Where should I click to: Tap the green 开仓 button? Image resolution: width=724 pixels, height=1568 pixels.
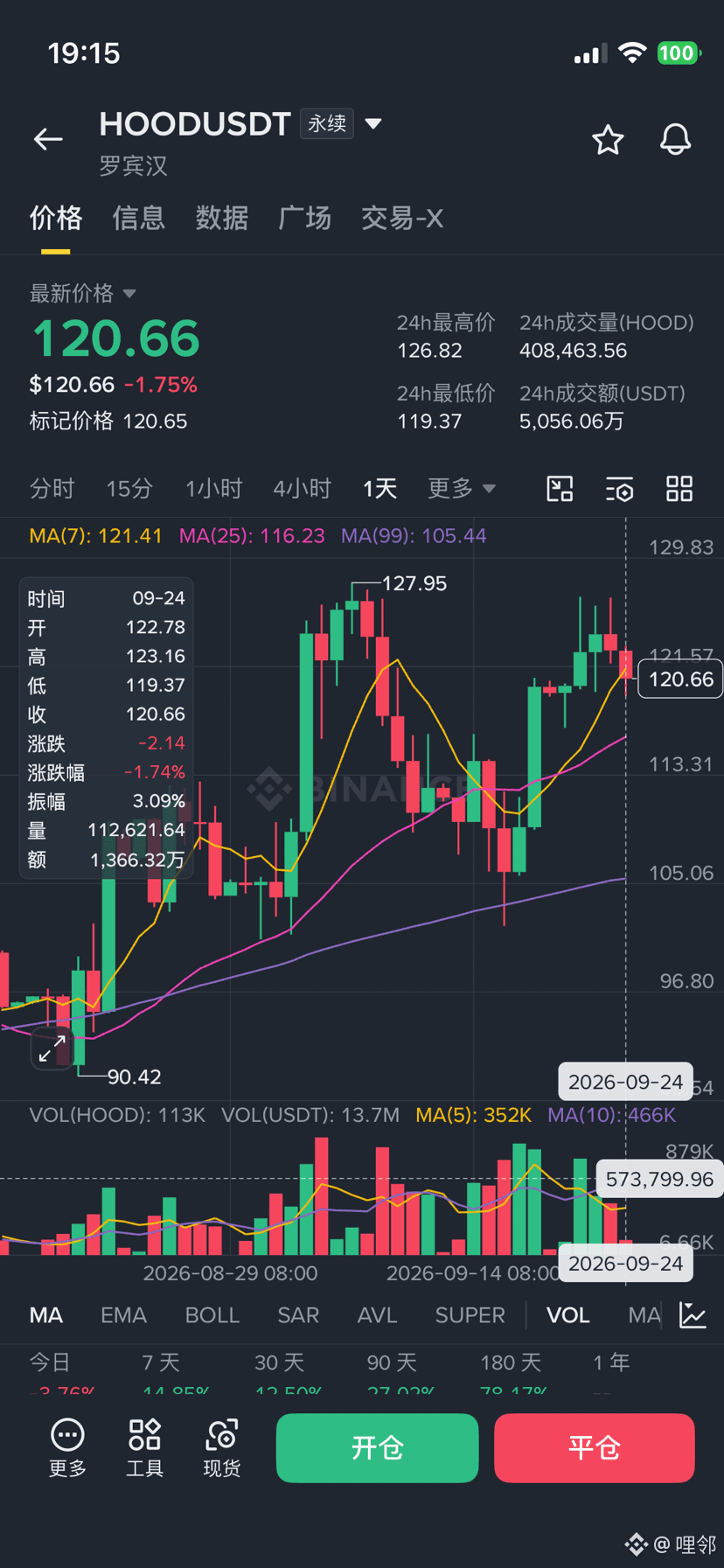377,1448
